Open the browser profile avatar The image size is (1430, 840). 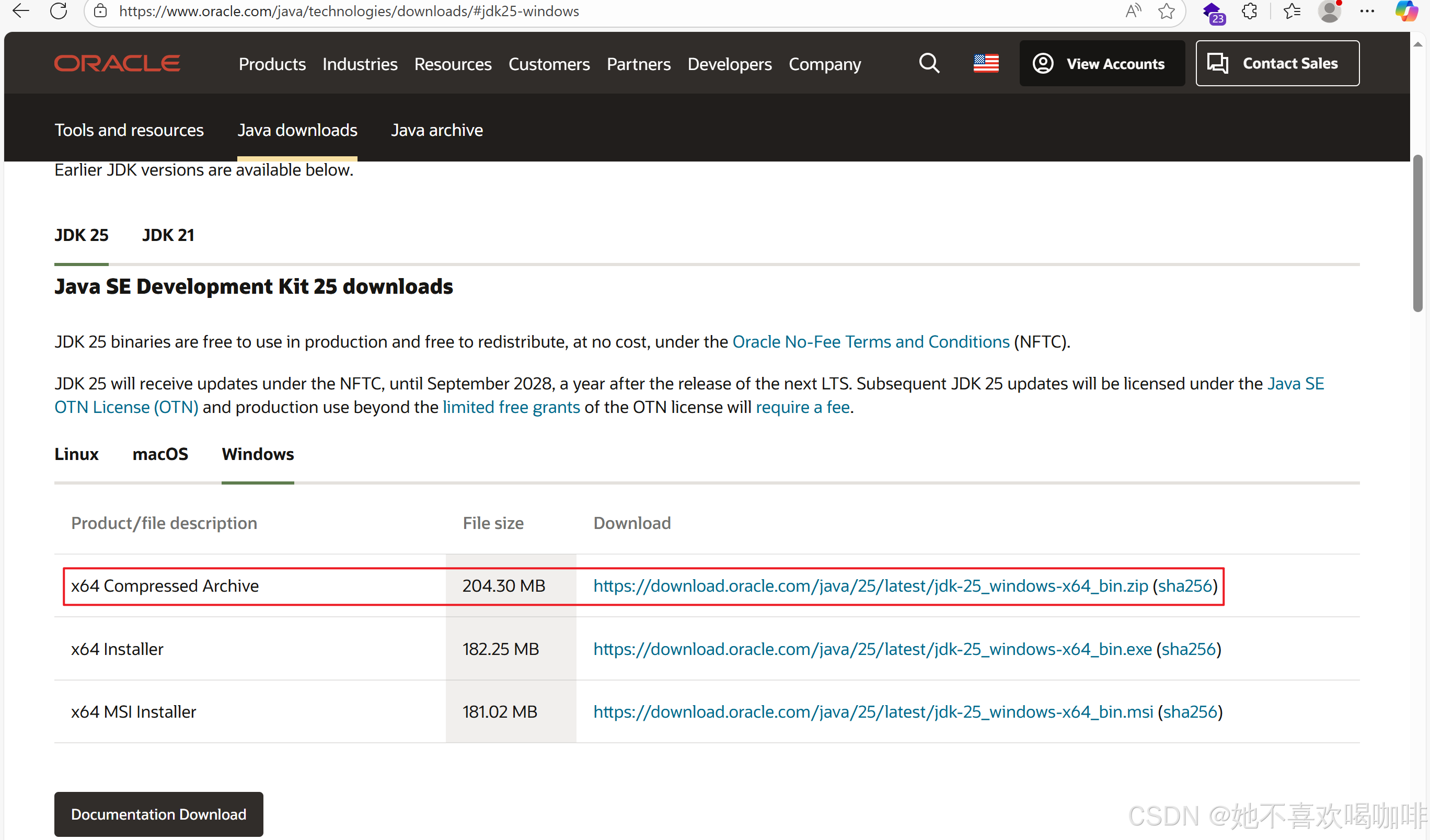pos(1329,11)
